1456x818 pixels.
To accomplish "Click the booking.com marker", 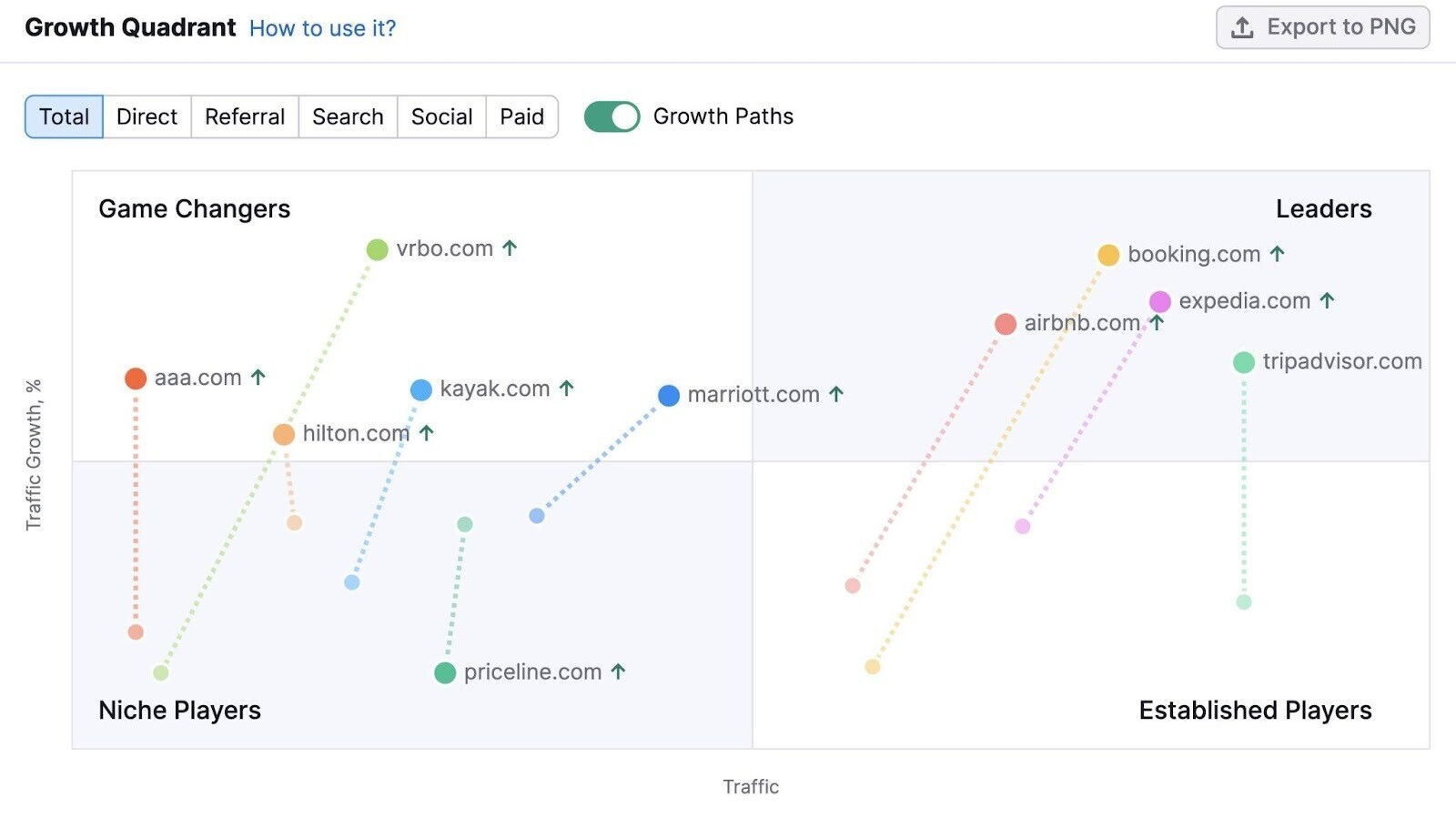I will point(1107,255).
